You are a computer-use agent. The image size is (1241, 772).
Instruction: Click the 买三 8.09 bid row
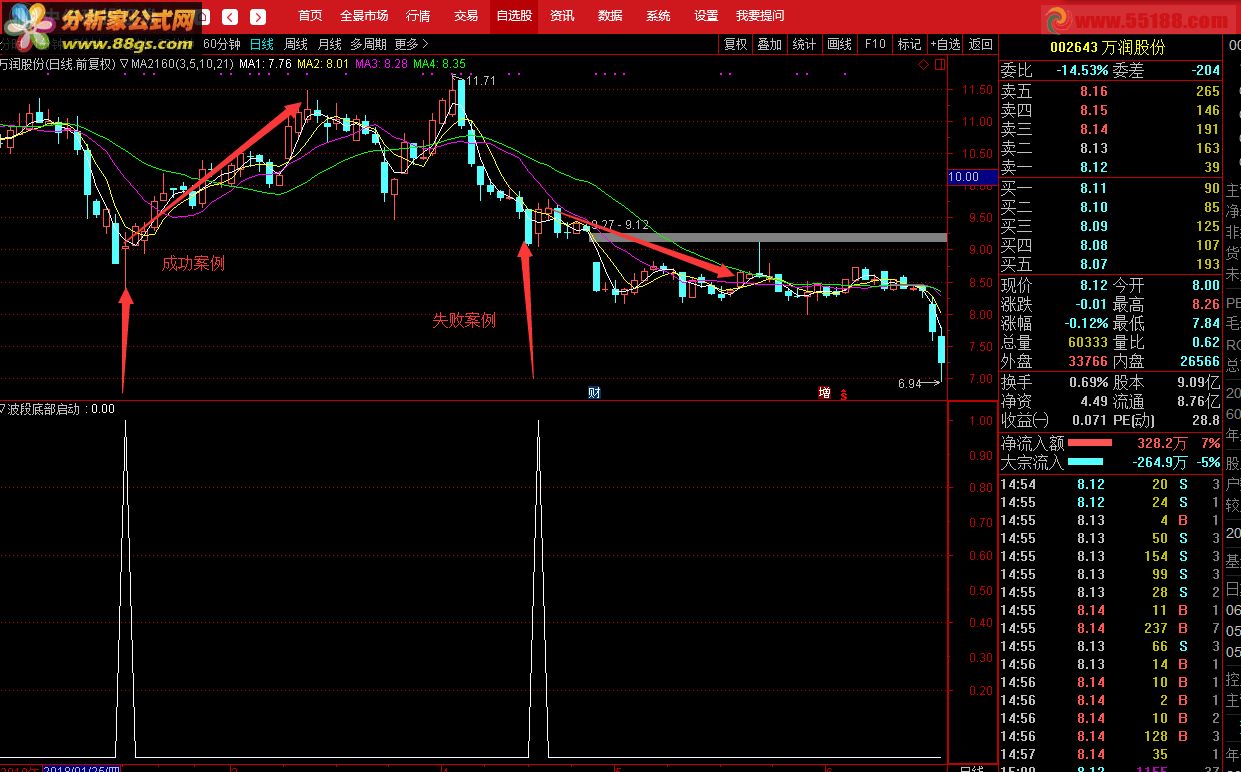point(1110,226)
